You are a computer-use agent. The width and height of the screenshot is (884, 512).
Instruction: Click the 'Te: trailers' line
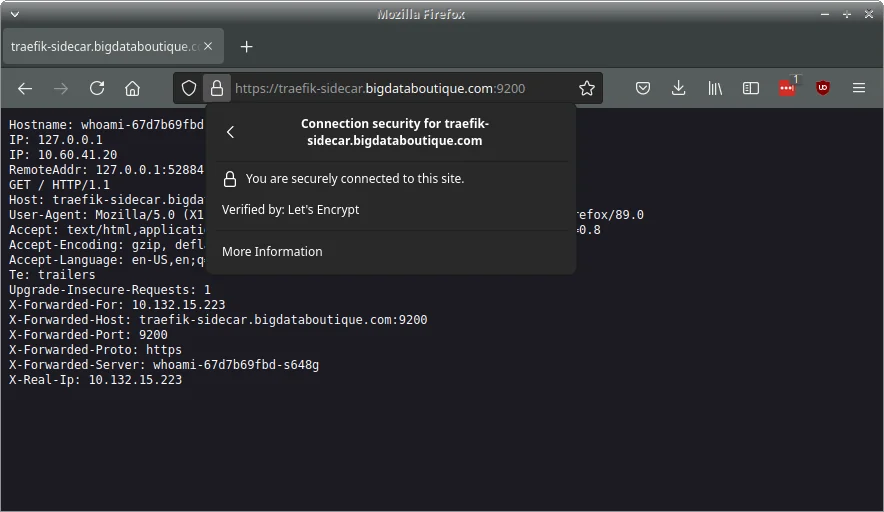tap(52, 275)
